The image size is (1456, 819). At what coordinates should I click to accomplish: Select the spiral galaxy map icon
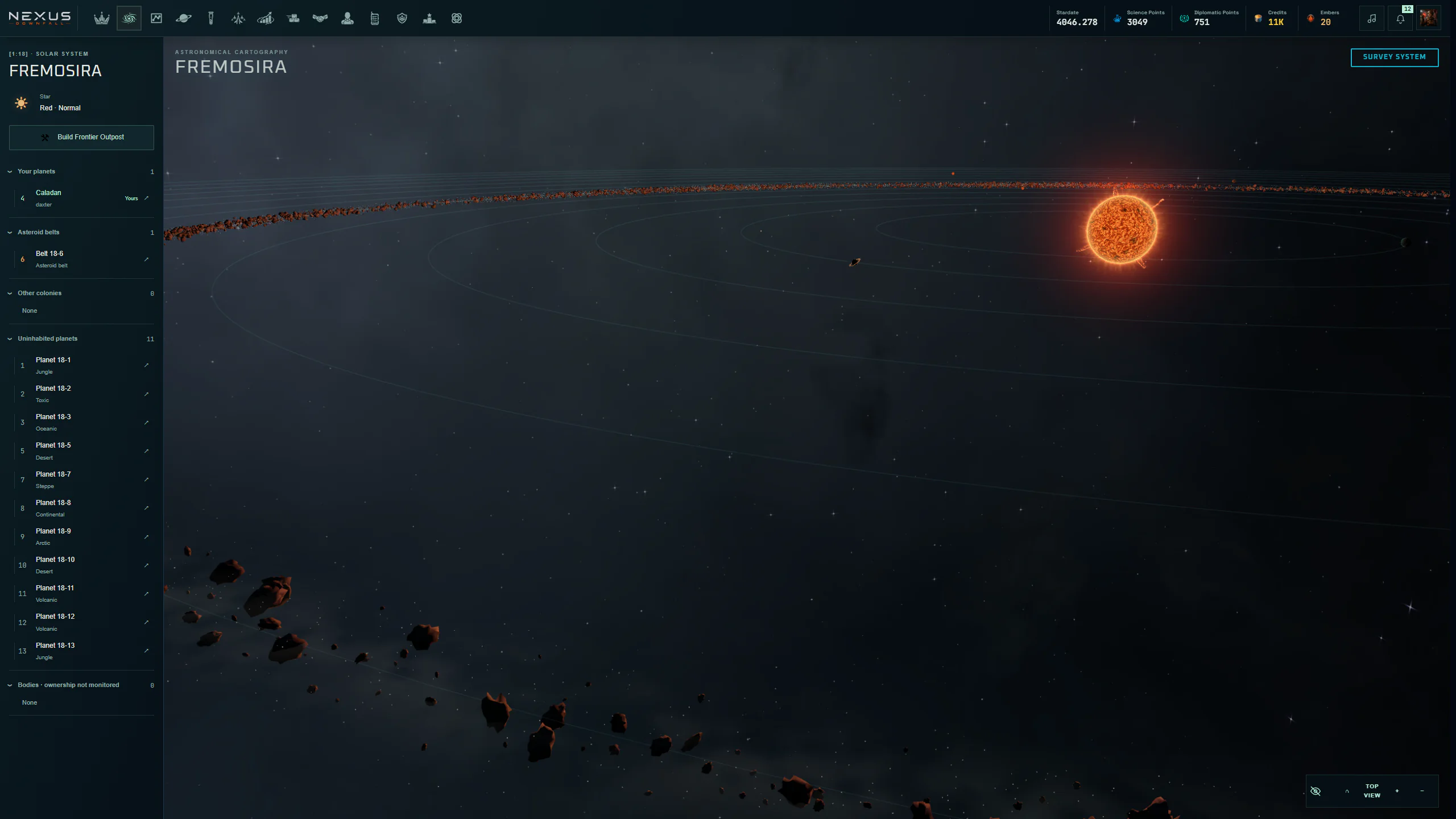pos(129,19)
